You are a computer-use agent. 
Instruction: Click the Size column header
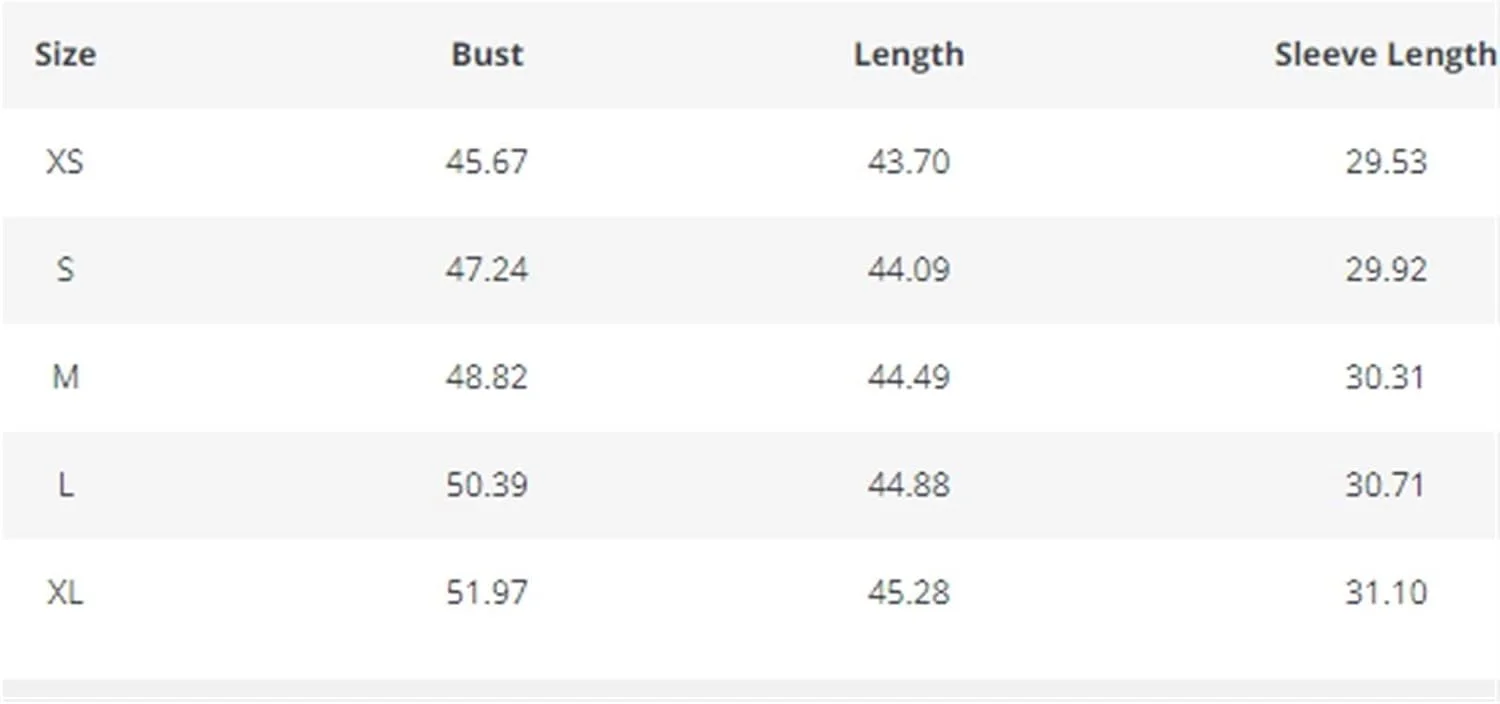point(65,54)
